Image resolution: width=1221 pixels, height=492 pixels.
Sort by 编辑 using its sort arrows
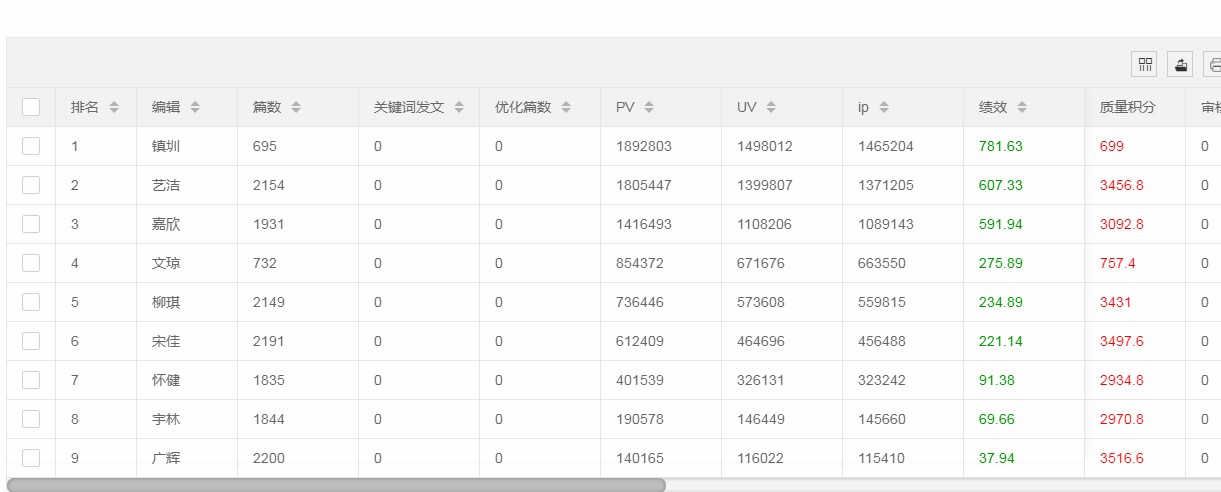tap(195, 107)
